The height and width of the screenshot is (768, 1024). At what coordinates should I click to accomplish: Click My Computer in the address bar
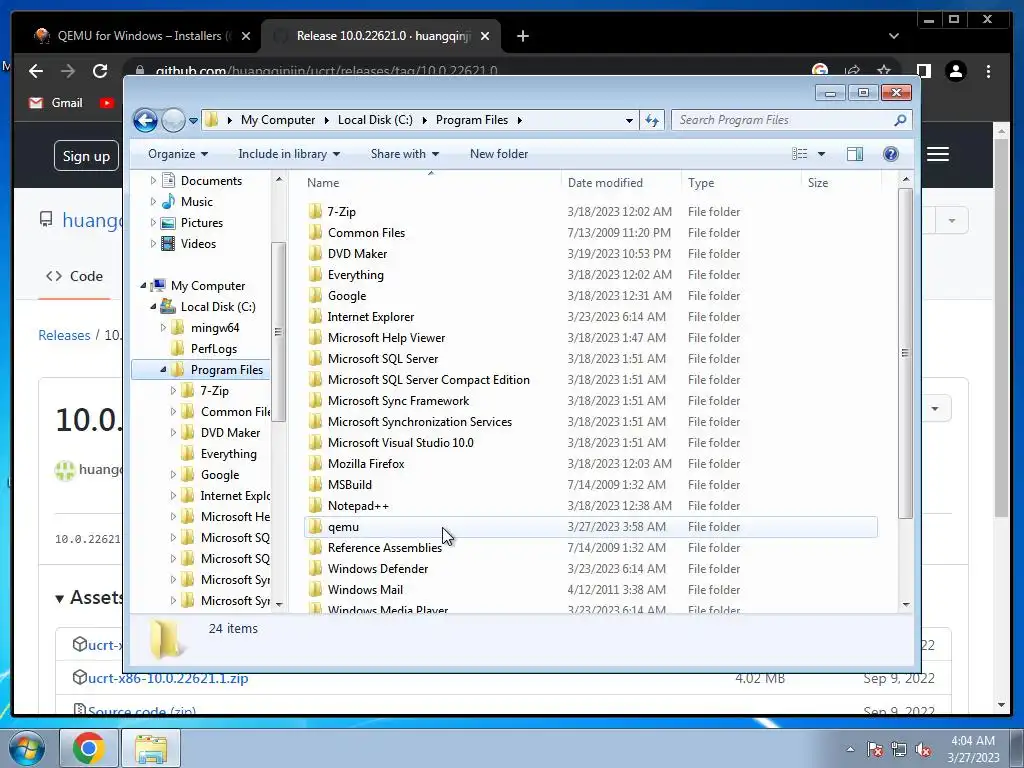[x=278, y=120]
